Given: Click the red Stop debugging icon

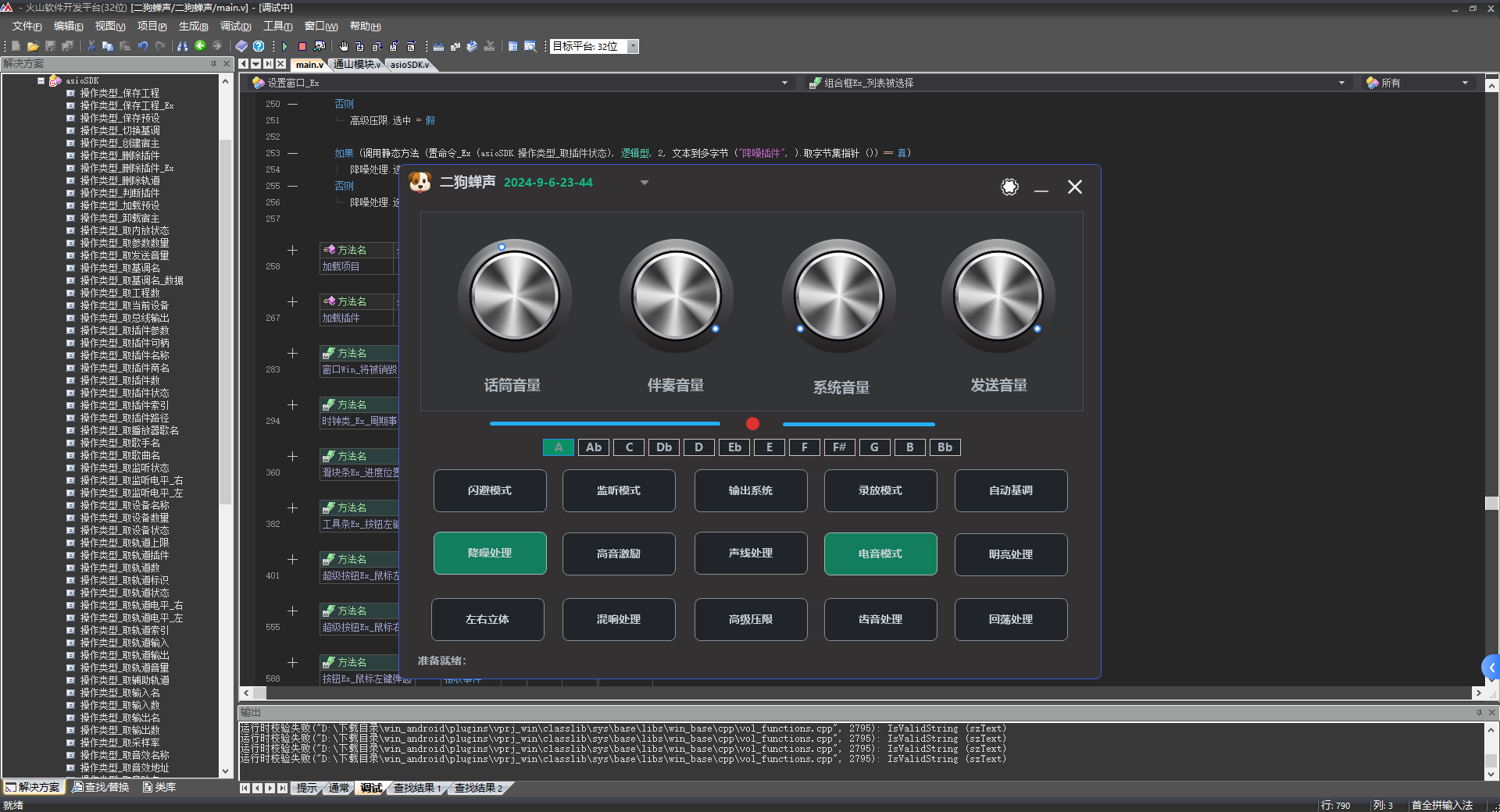Looking at the screenshot, I should click(x=302, y=46).
